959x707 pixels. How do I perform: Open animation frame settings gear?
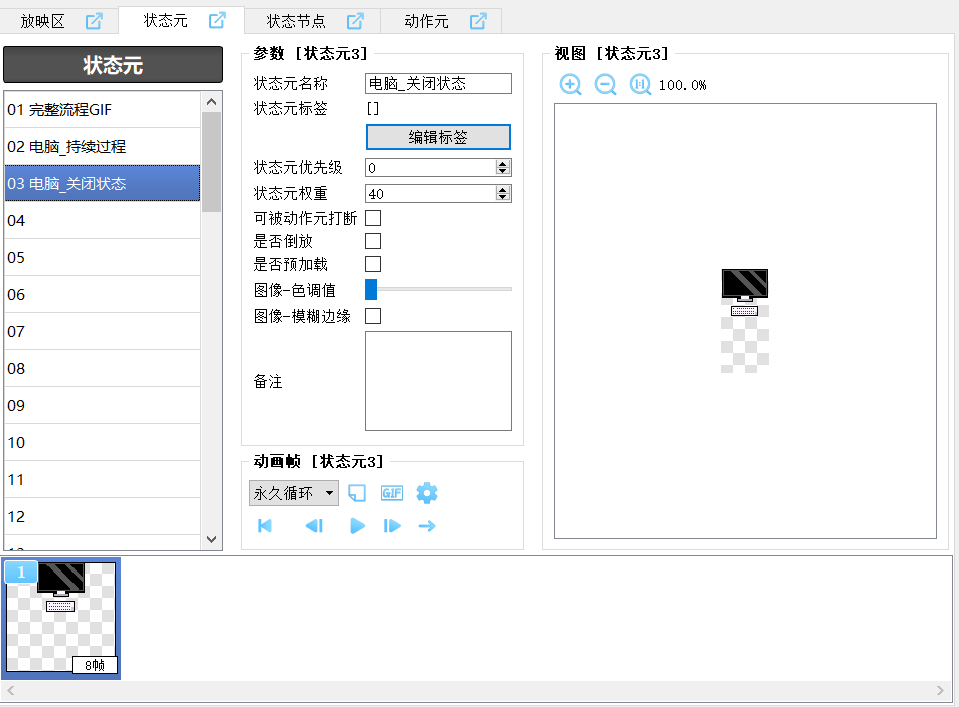[x=427, y=493]
